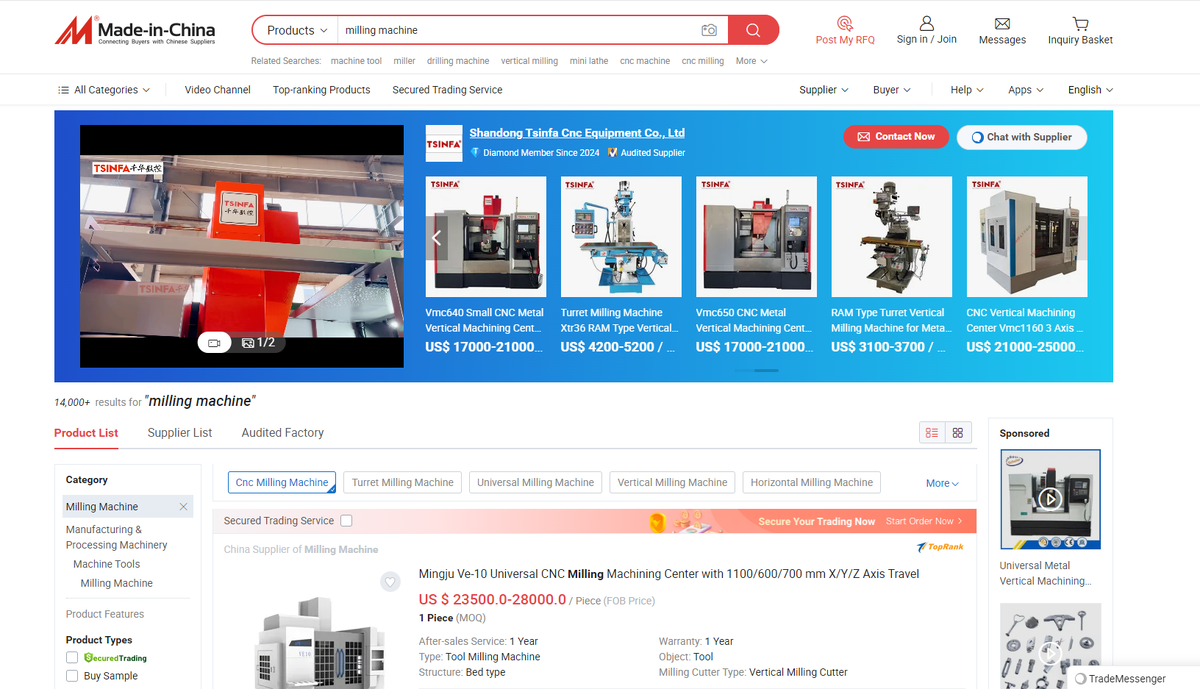Filter by Vertical Milling Machine
This screenshot has width=1200, height=689.
[x=672, y=482]
